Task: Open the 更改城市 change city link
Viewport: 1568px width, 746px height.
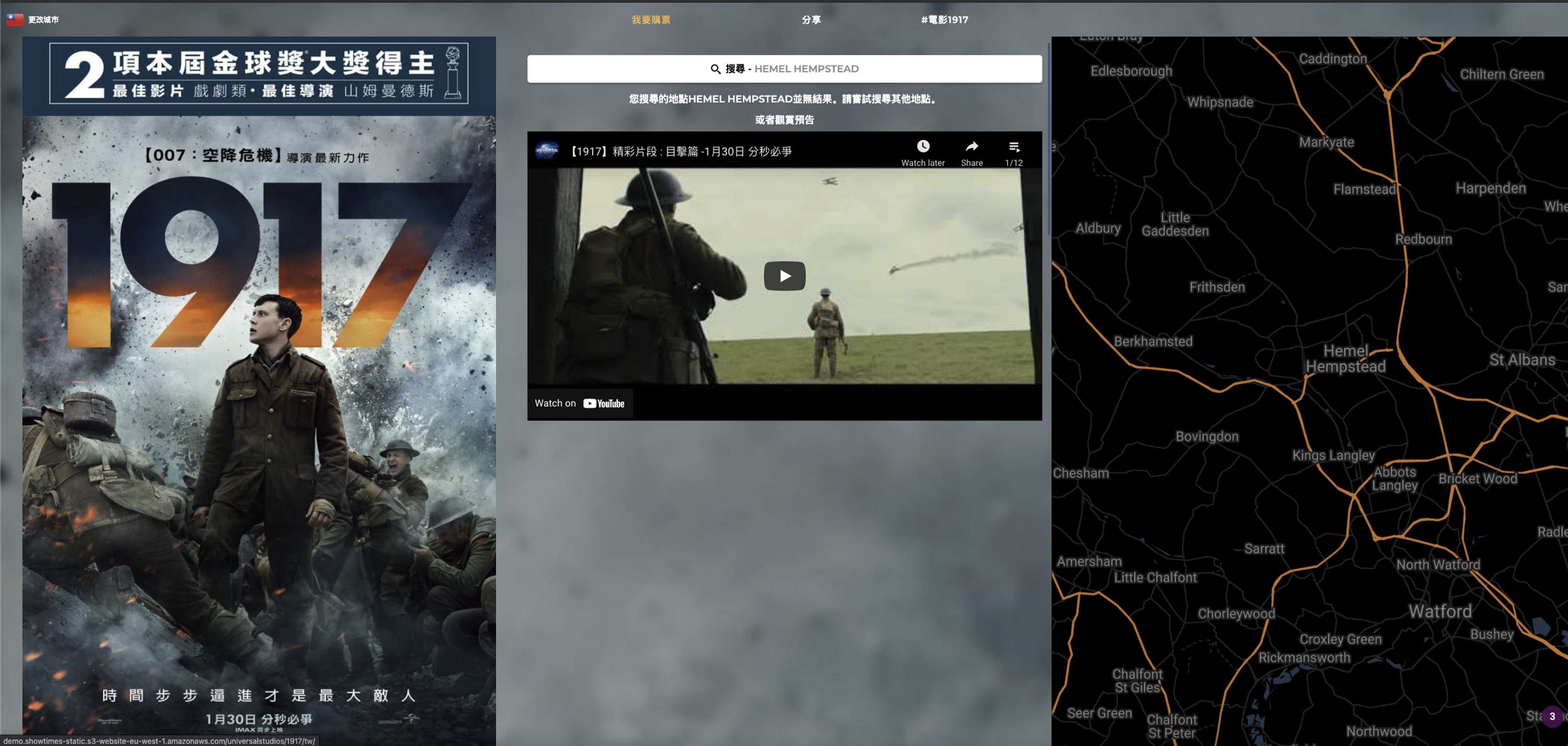Action: point(43,19)
